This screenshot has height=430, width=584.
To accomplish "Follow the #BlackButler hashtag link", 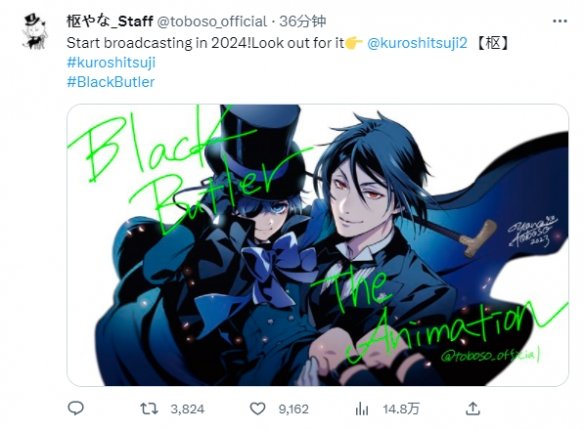I will (x=111, y=82).
